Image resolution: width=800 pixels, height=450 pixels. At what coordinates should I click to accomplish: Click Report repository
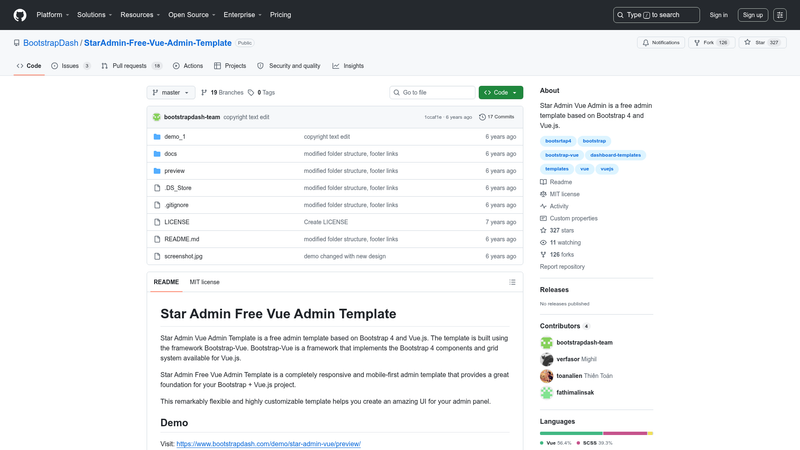coord(562,267)
